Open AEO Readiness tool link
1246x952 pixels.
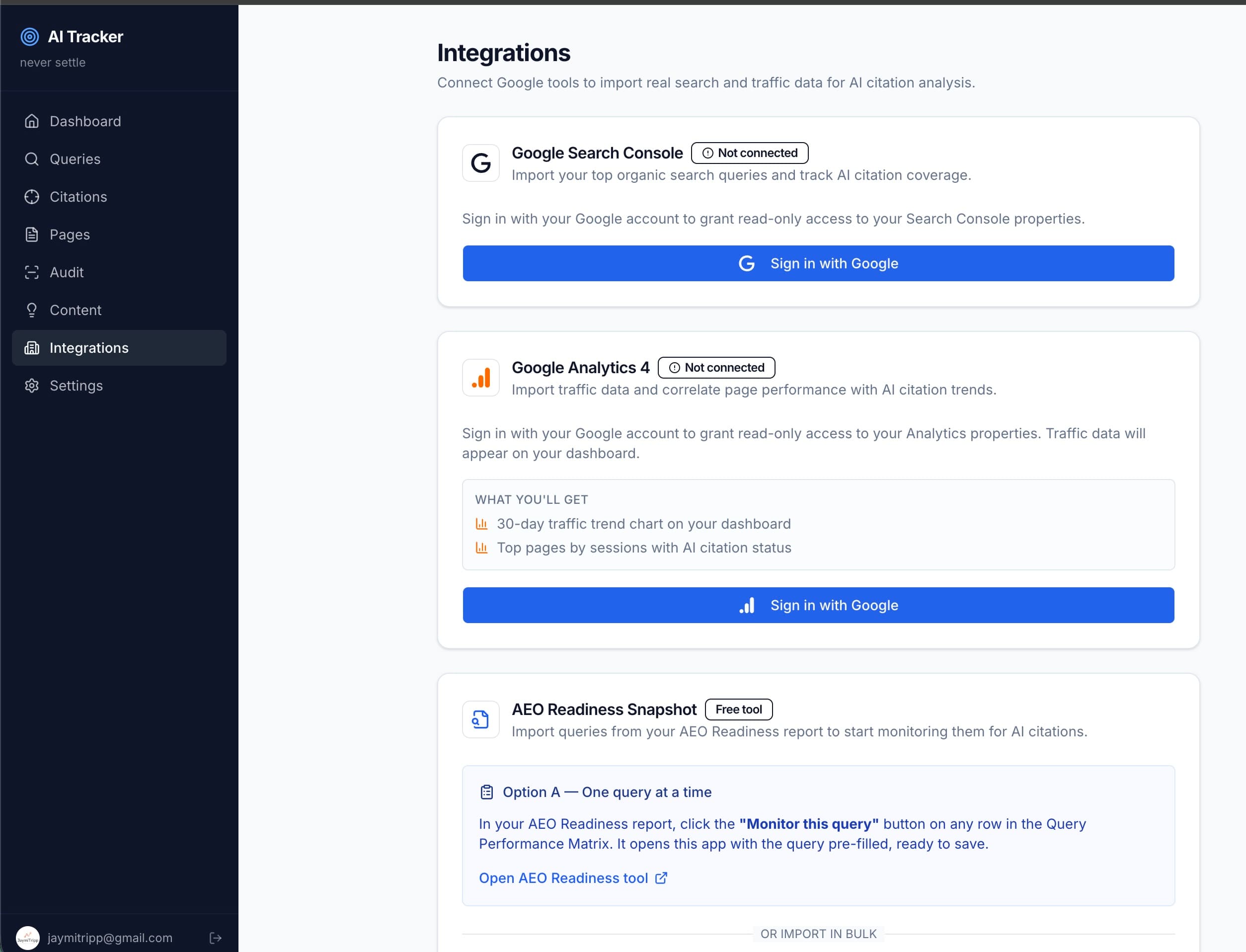573,878
